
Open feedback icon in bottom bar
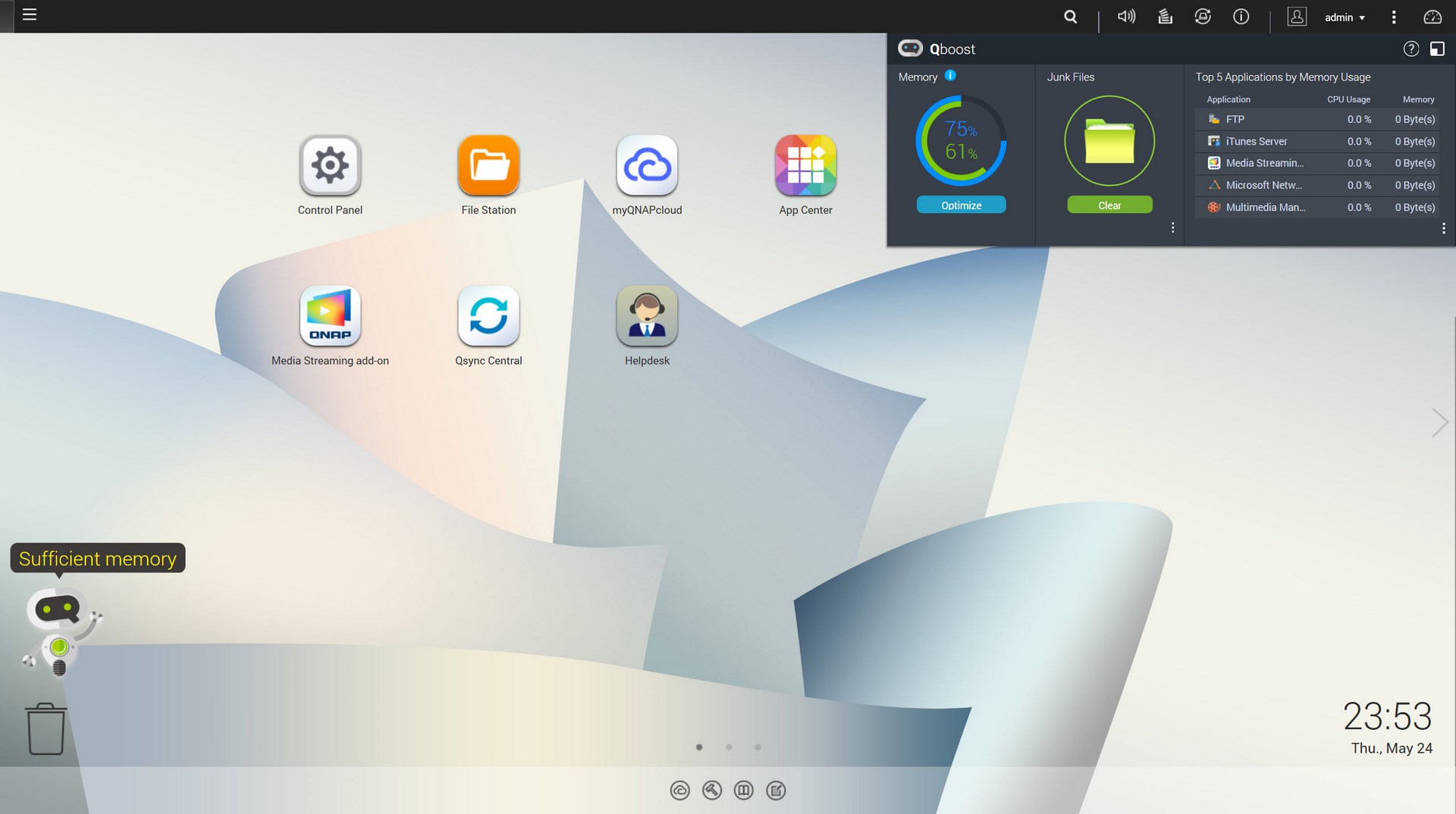[x=776, y=791]
